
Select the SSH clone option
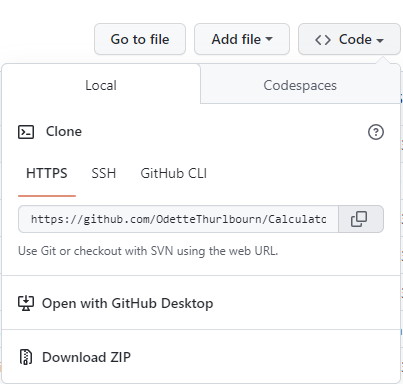coord(104,174)
